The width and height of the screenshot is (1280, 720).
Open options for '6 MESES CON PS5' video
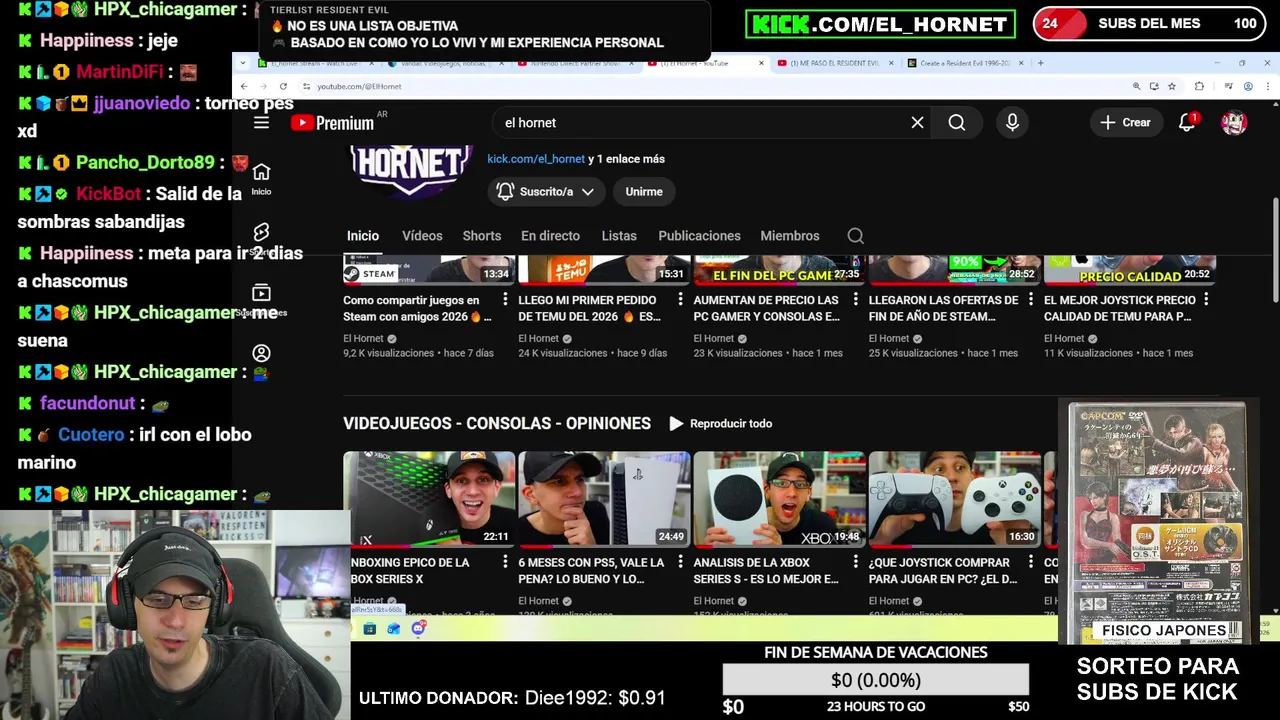[680, 563]
